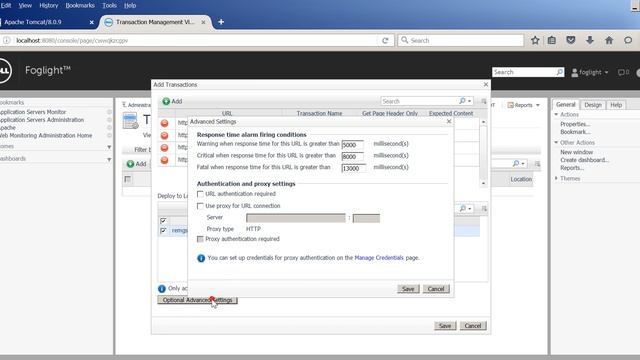Click the Pocket icon in browser toolbar
Screen dimensions: 640x360
pyautogui.click(x=571, y=40)
